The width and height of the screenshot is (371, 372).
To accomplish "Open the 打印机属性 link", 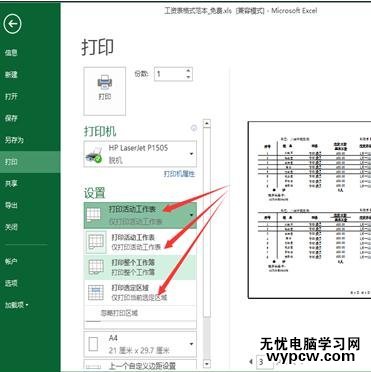I will pyautogui.click(x=179, y=174).
